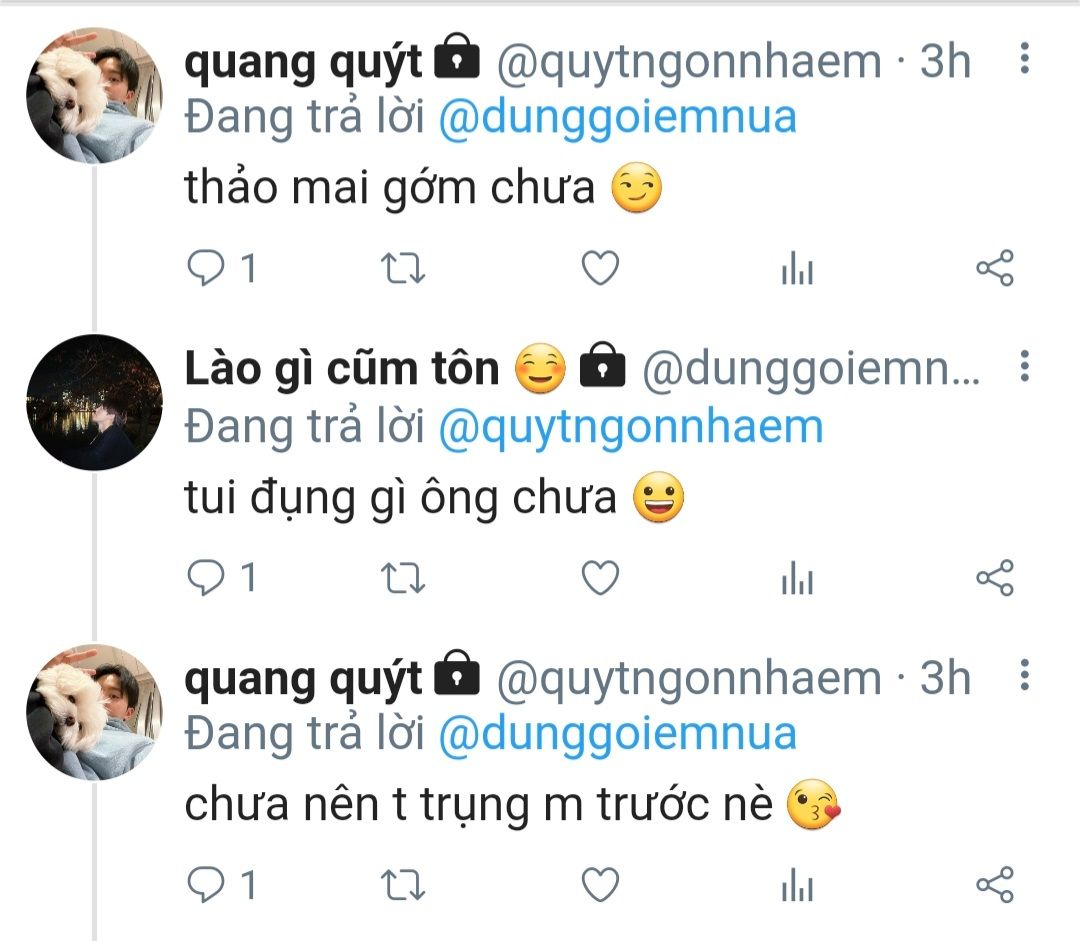This screenshot has width=1080, height=941.
Task: Open more options on Lào gì cũm tôn tweet
Action: [1024, 368]
